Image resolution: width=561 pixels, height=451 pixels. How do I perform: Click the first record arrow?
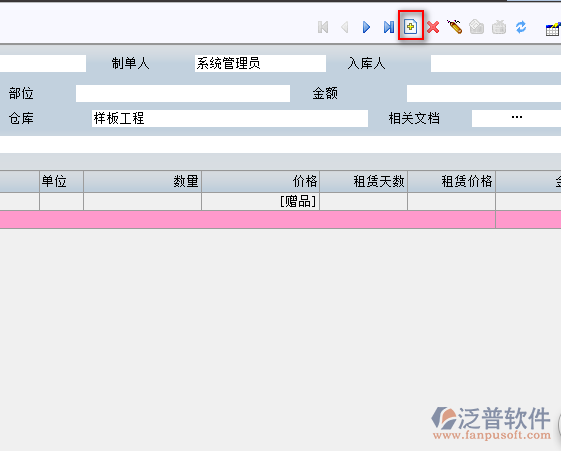point(323,27)
